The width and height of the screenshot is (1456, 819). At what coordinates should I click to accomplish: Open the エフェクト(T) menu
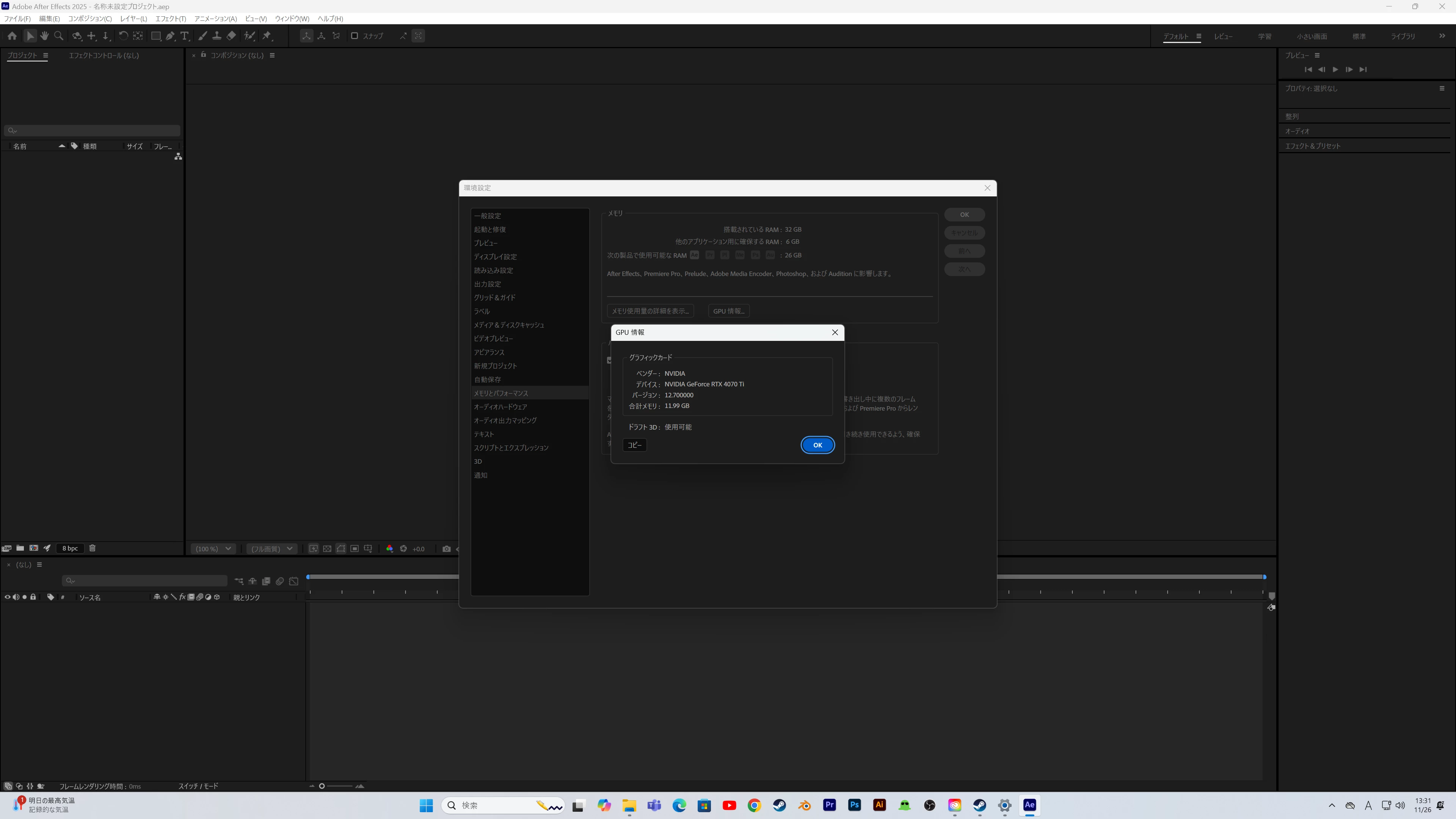(x=170, y=19)
